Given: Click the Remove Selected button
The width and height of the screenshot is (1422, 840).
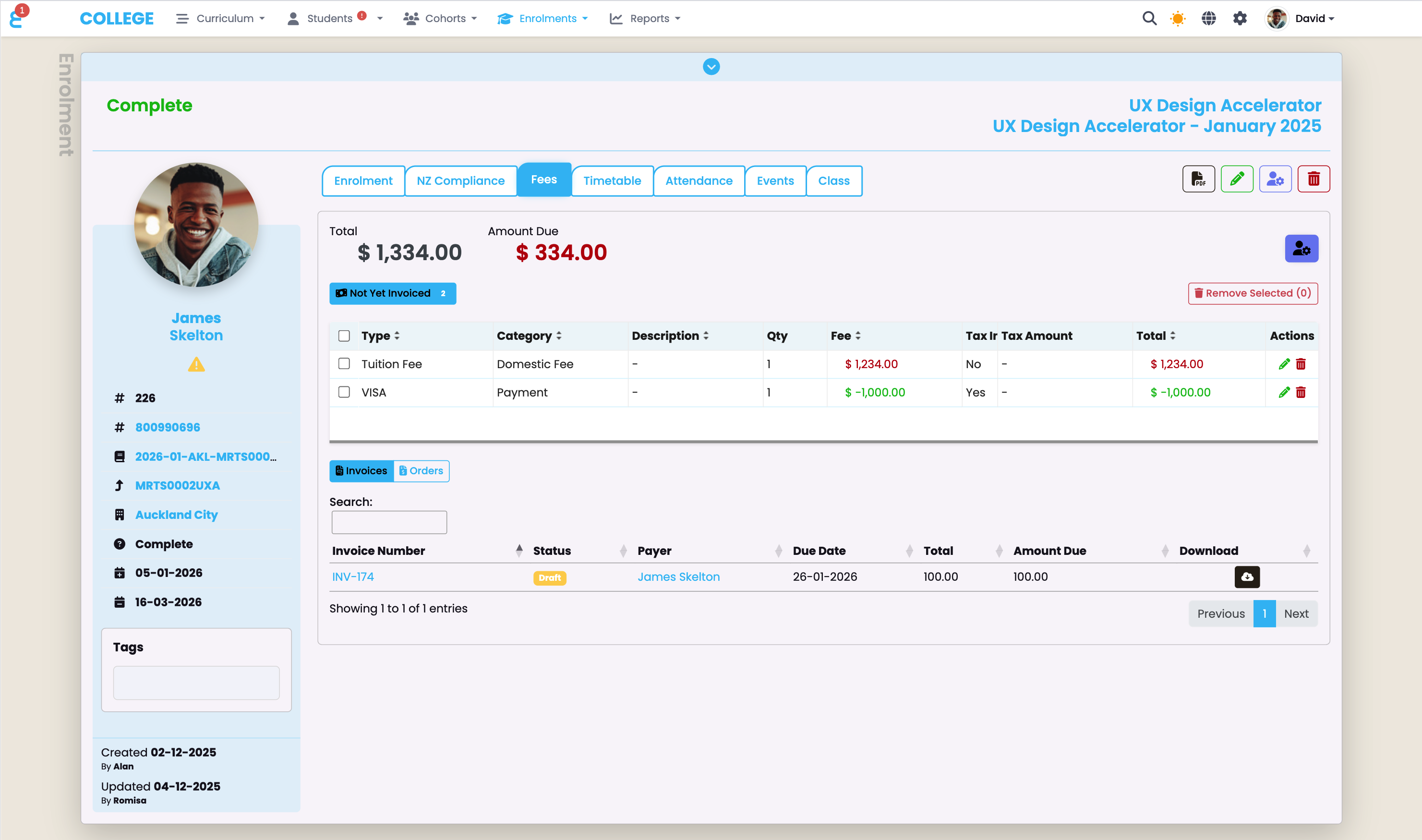Looking at the screenshot, I should (1253, 293).
